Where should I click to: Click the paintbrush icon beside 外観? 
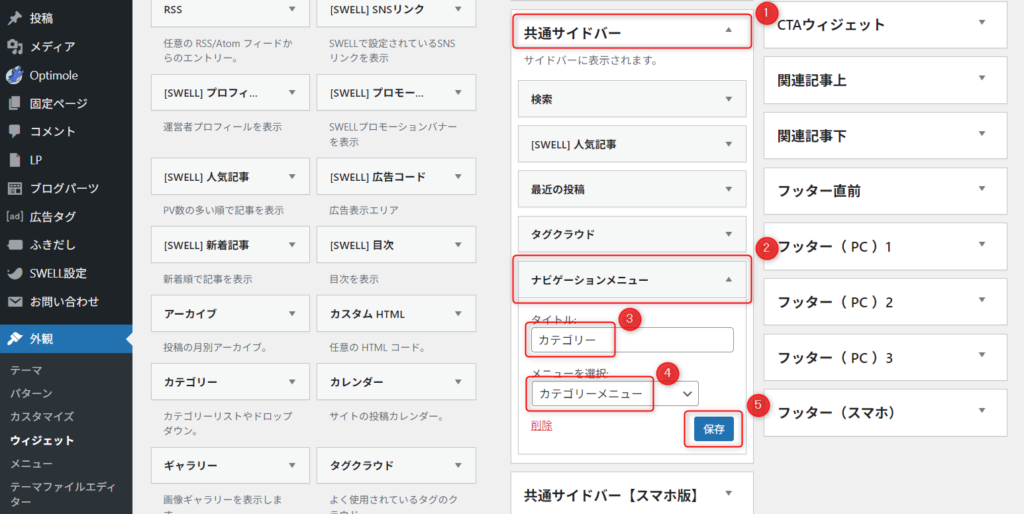click(14, 339)
